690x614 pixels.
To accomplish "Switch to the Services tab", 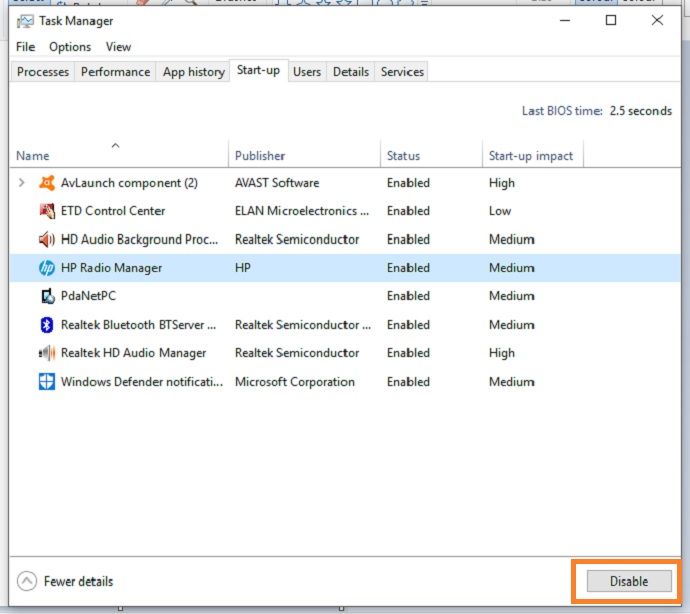I will (x=402, y=72).
